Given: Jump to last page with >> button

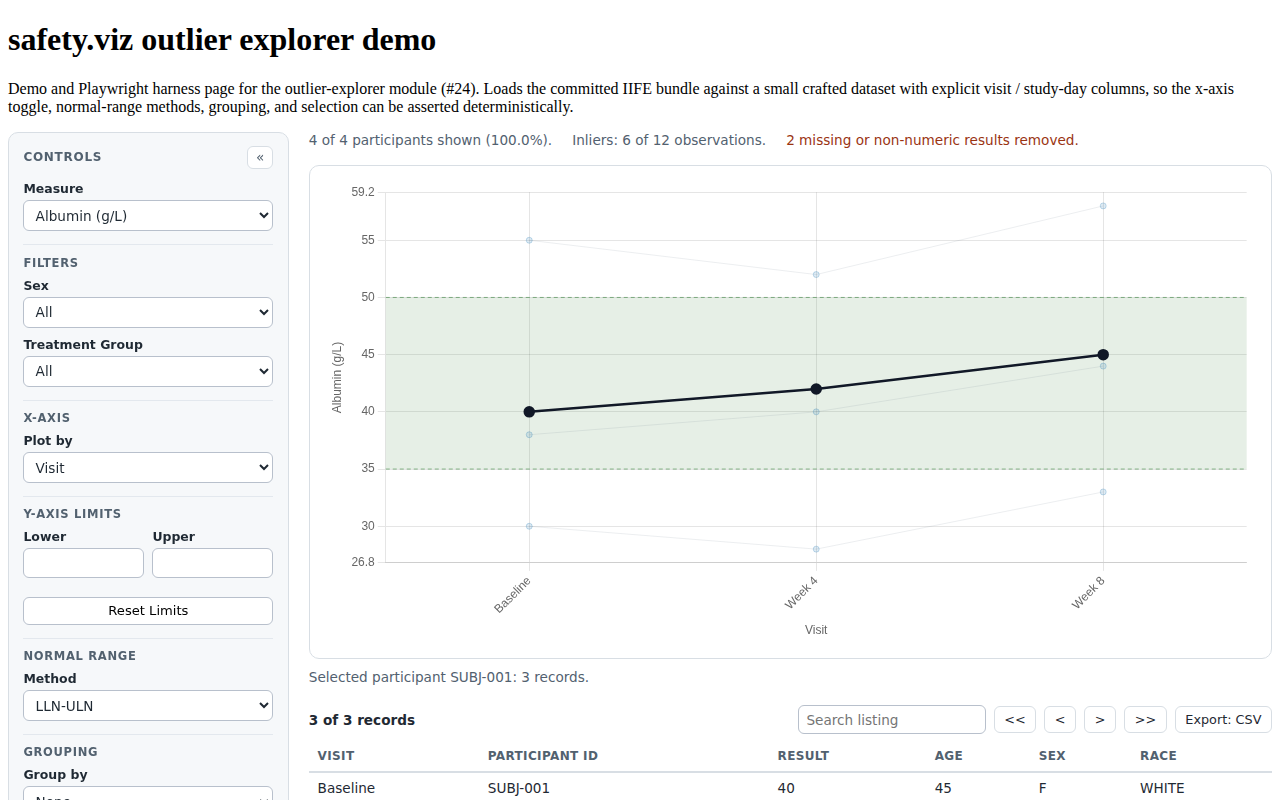Looking at the screenshot, I should coord(1145,719).
